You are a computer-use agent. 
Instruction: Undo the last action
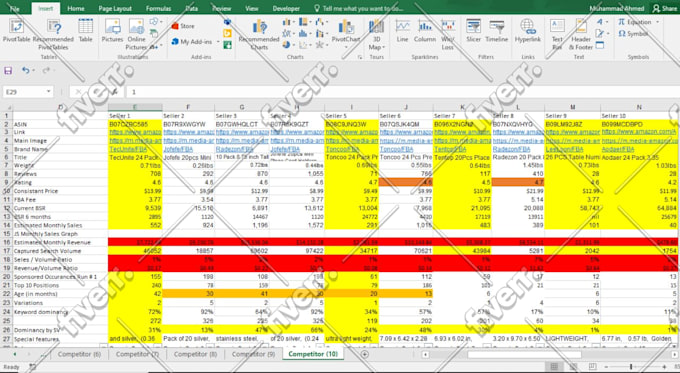pyautogui.click(x=26, y=70)
